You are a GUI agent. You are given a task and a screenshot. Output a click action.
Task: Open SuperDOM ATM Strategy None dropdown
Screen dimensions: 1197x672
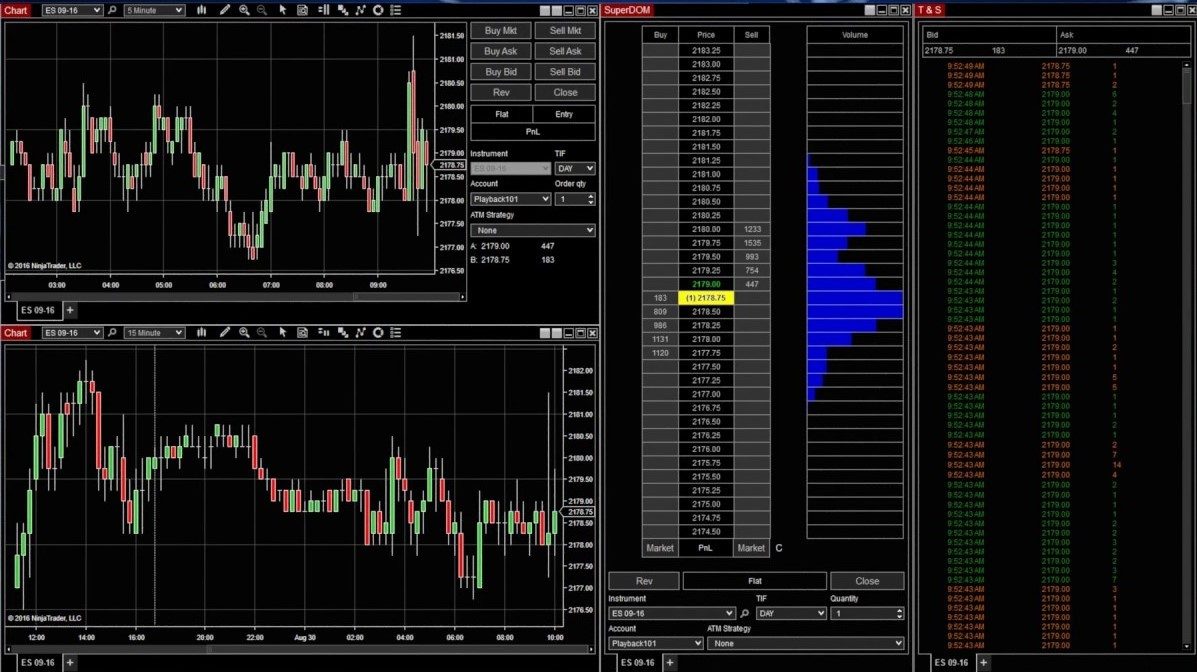click(805, 644)
